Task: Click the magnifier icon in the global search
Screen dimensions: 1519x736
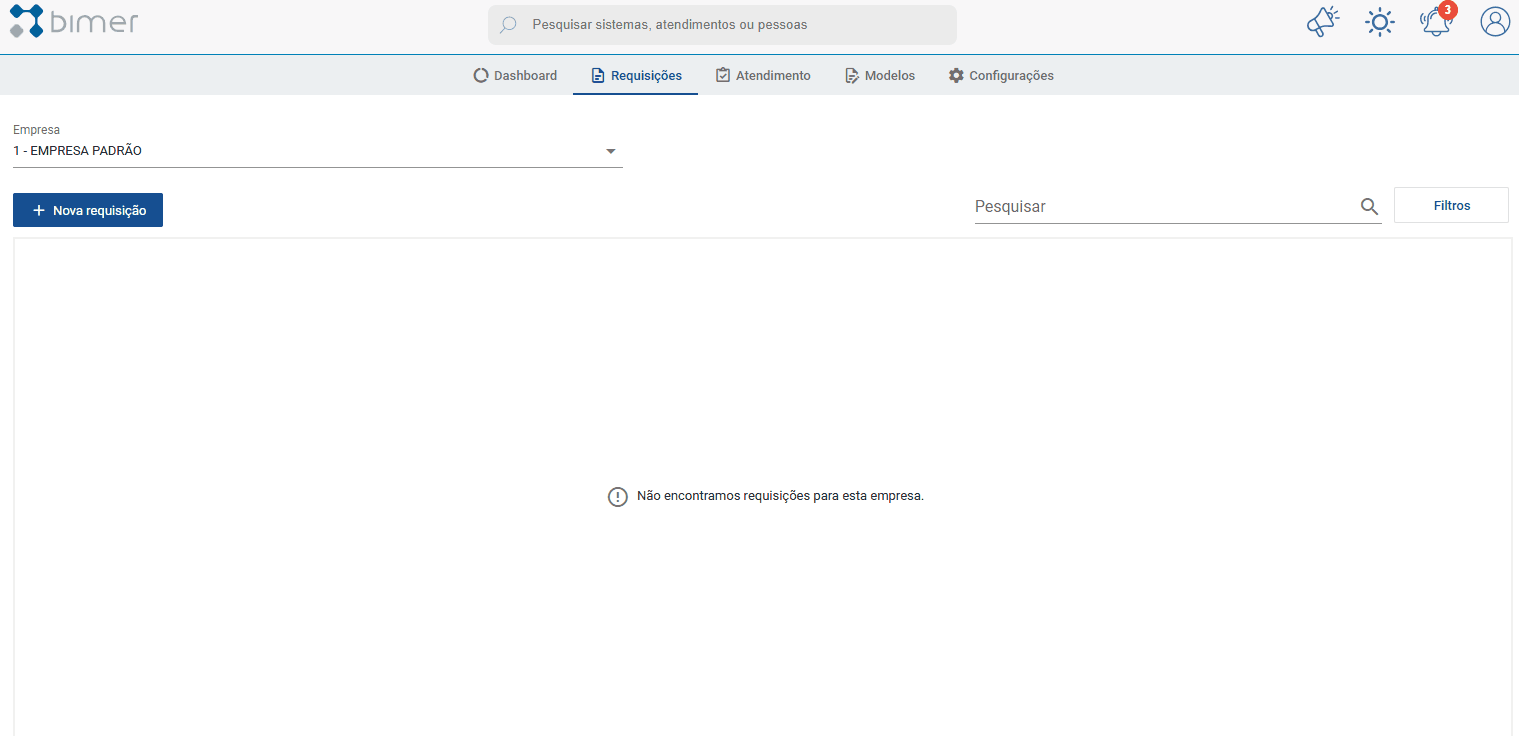Action: coord(508,25)
